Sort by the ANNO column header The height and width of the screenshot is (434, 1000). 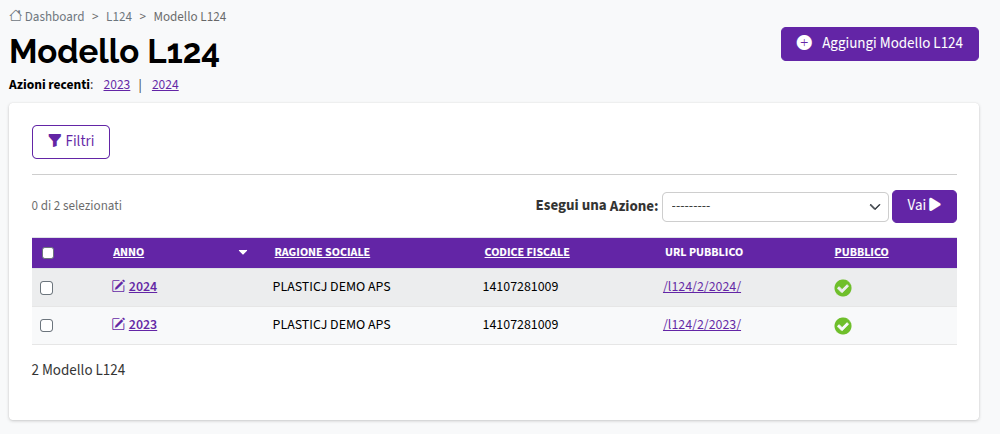pos(129,252)
